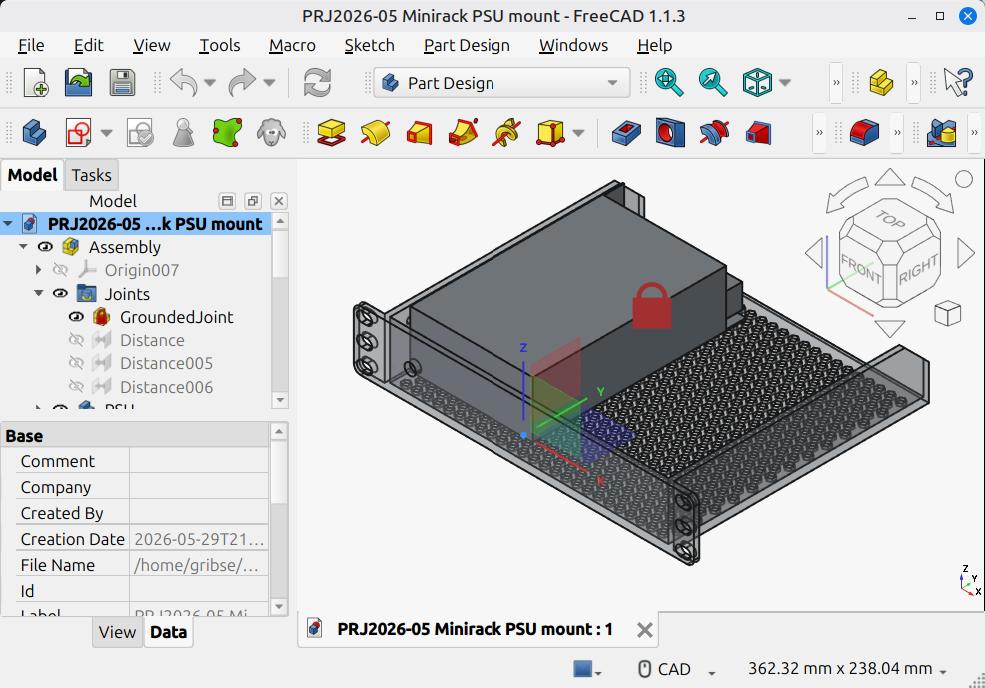The height and width of the screenshot is (688, 985).
Task: Toggle visibility of Assembly
Action: (45, 247)
